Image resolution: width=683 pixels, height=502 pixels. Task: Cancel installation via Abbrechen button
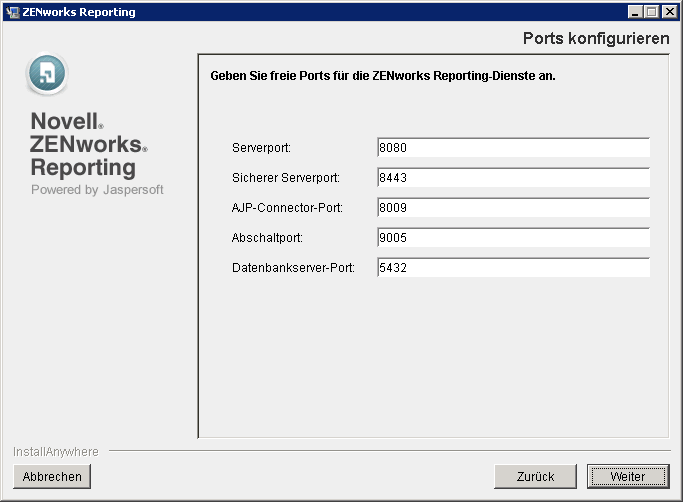[52, 477]
